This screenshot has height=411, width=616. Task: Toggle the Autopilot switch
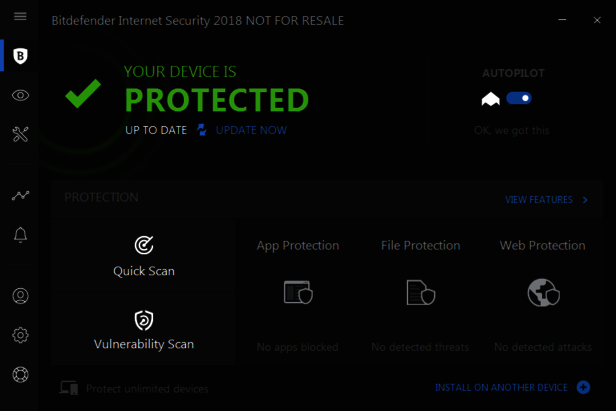point(519,98)
